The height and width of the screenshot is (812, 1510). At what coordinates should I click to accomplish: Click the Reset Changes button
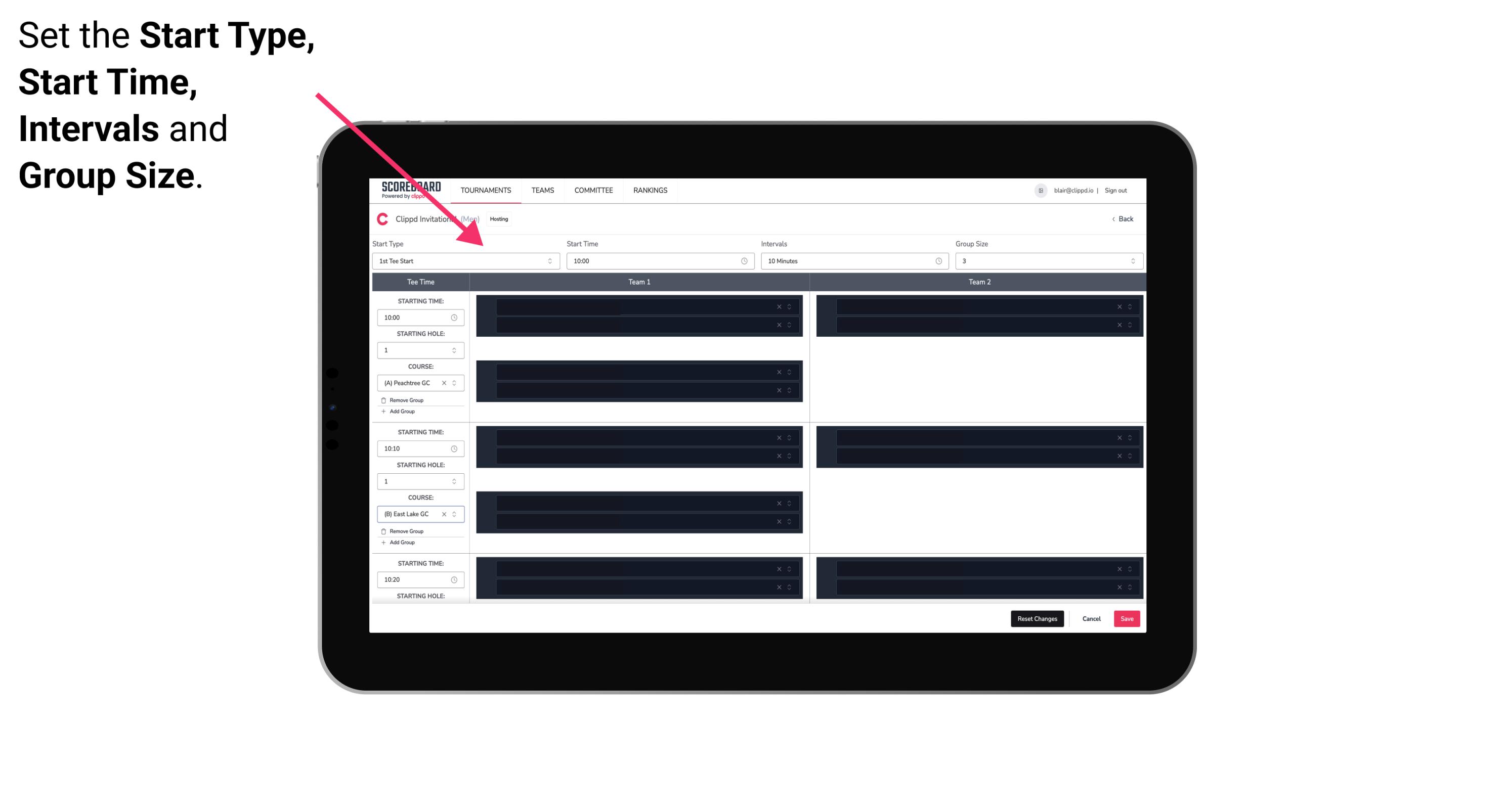tap(1037, 618)
